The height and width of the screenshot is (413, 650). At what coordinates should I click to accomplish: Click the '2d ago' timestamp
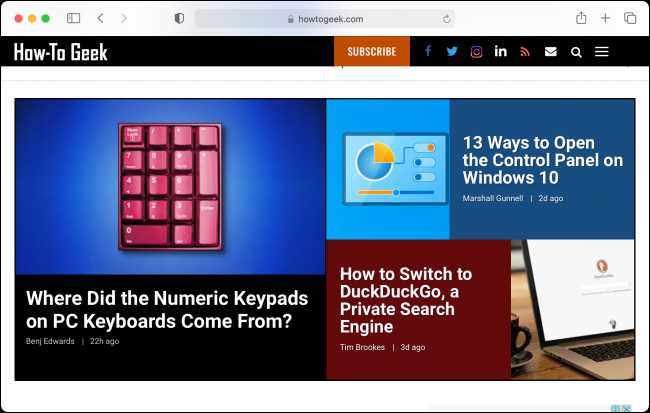click(x=551, y=198)
